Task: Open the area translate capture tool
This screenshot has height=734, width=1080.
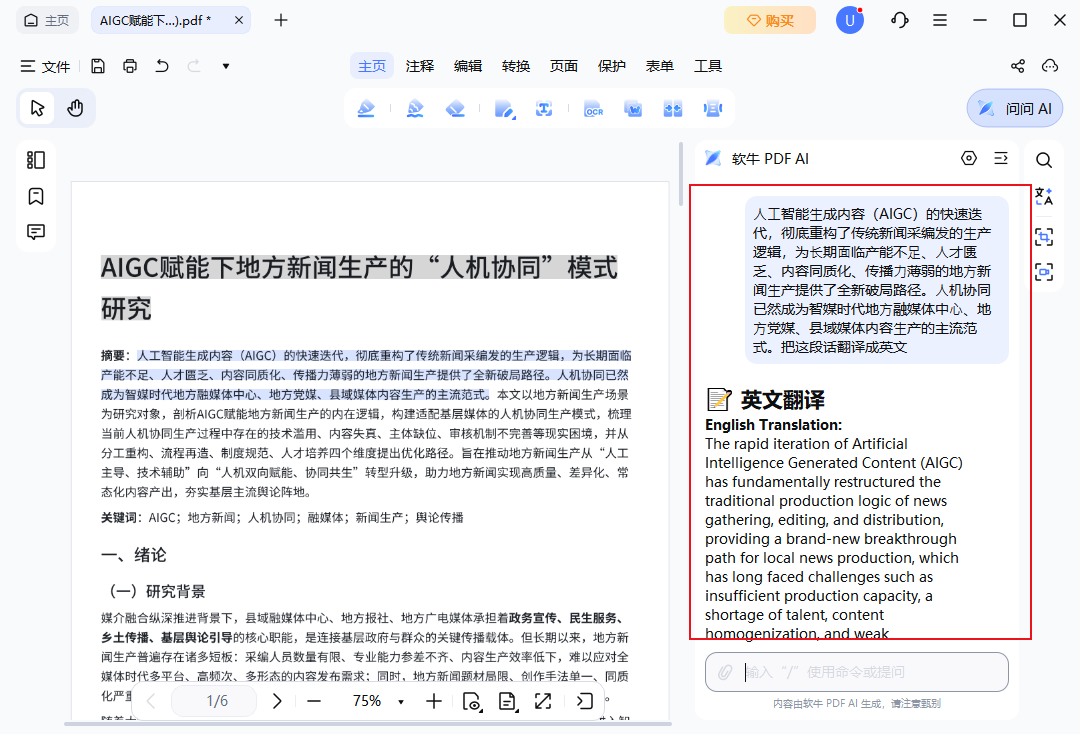Action: click(1043, 237)
